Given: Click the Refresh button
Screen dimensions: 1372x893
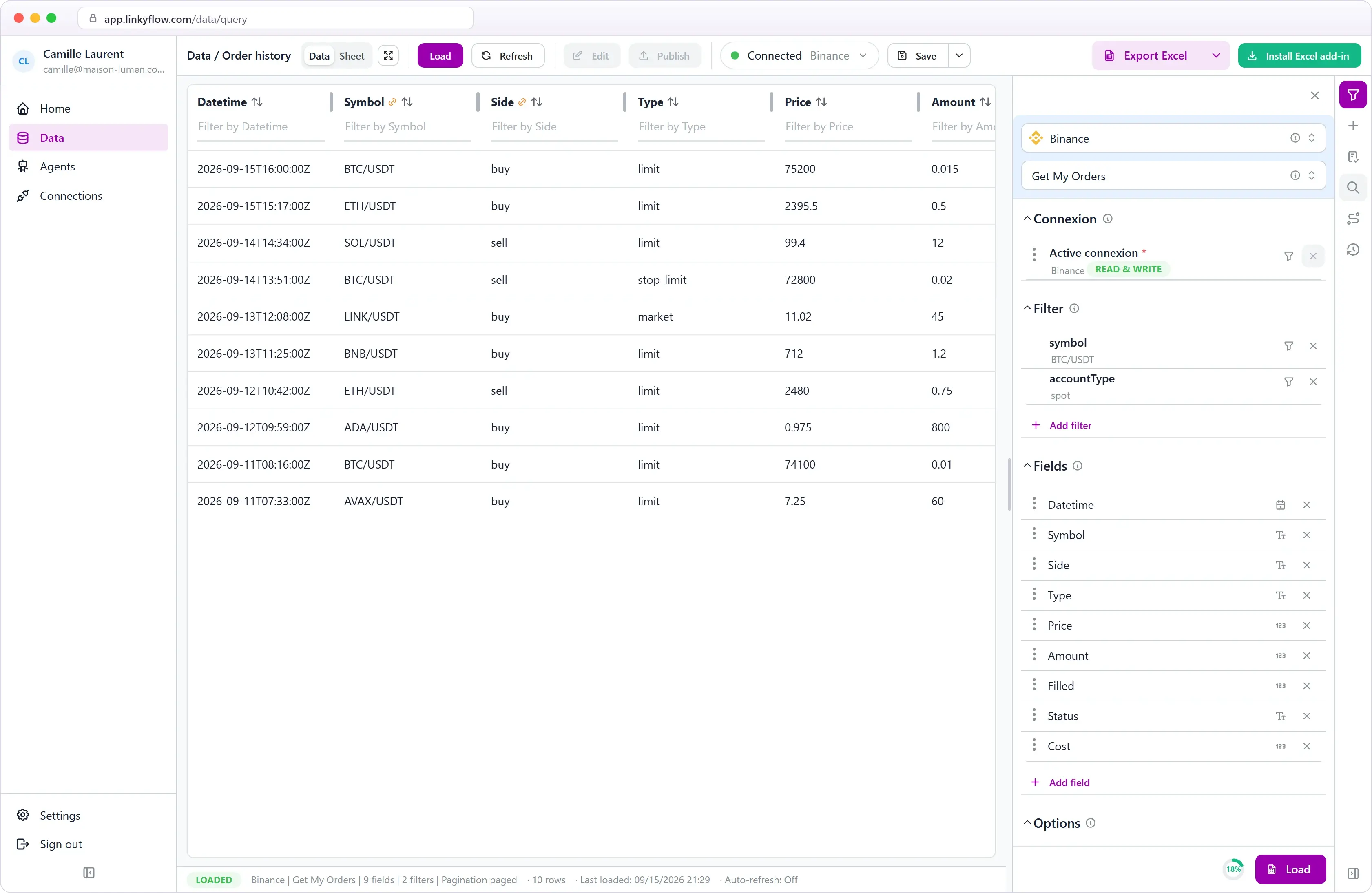Looking at the screenshot, I should click(507, 56).
